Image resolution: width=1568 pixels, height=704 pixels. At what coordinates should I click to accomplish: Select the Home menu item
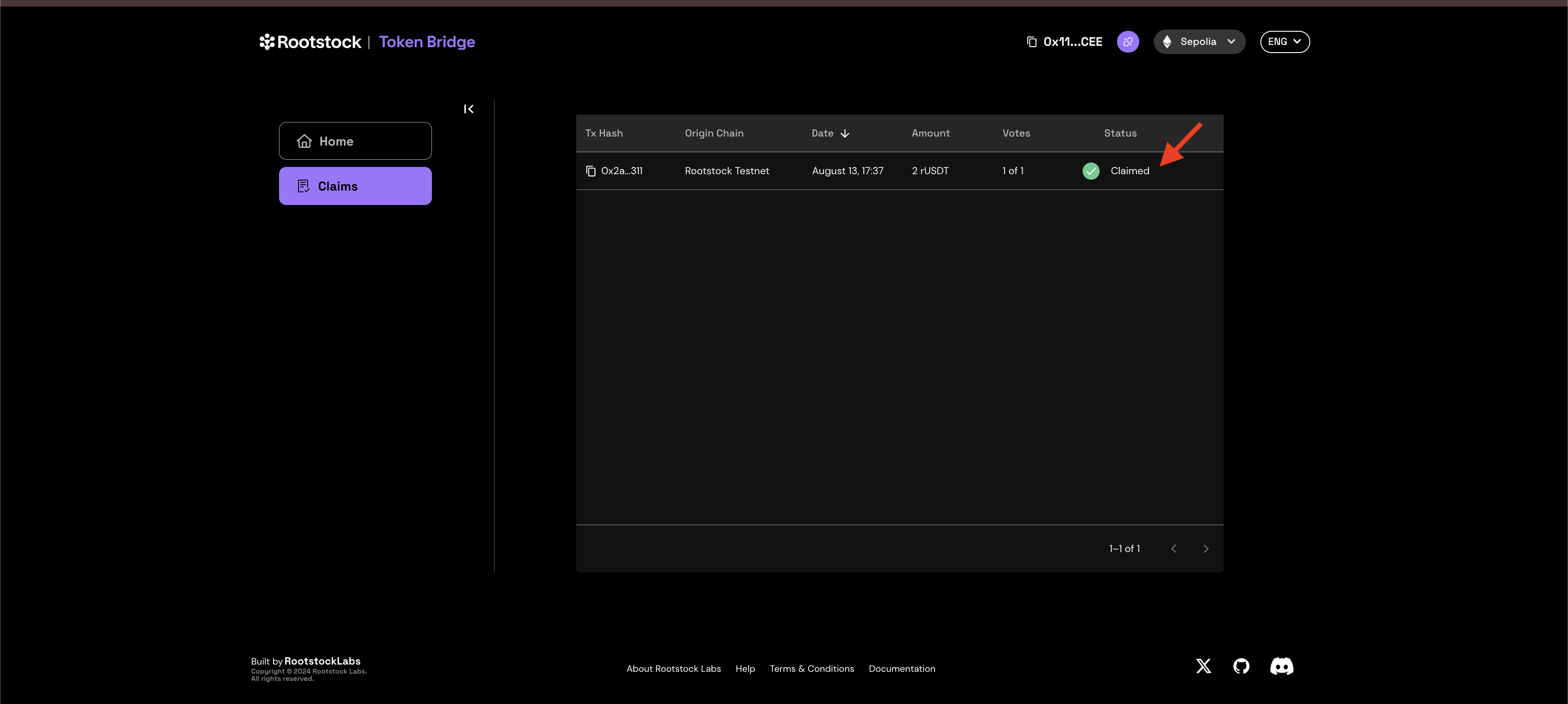click(x=354, y=140)
